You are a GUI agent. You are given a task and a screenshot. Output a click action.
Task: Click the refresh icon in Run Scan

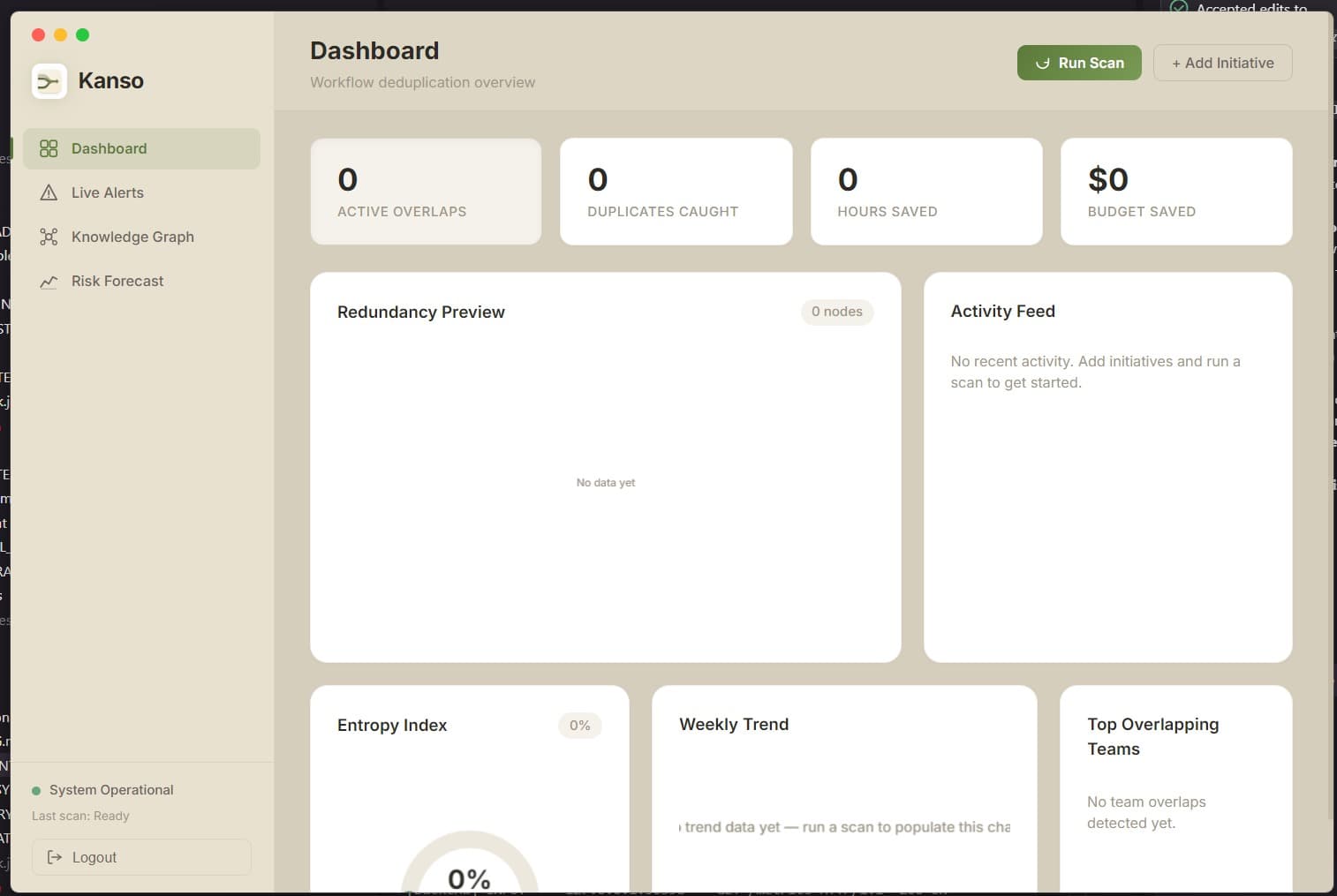[x=1042, y=64]
